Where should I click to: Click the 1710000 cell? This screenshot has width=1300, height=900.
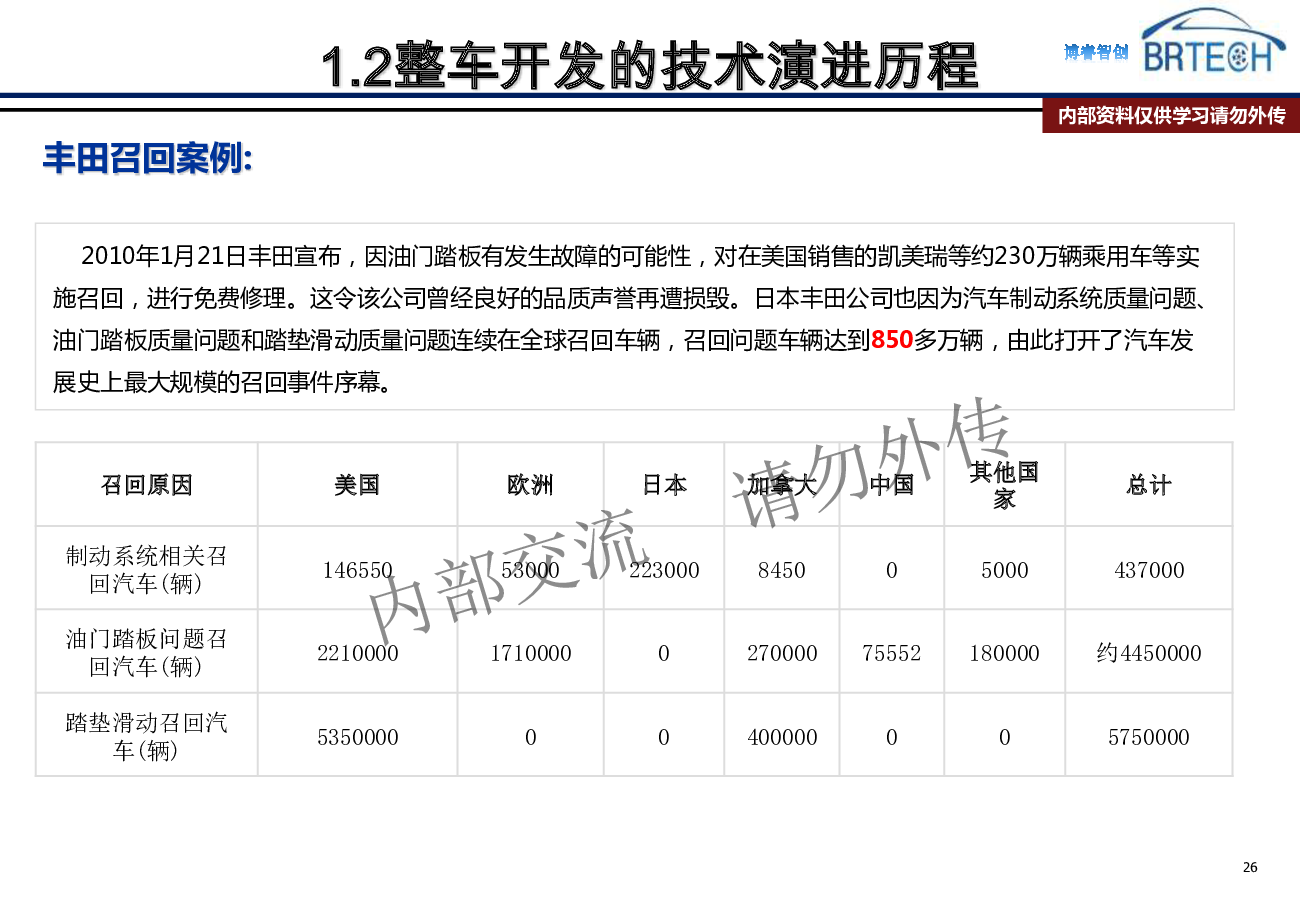530,653
